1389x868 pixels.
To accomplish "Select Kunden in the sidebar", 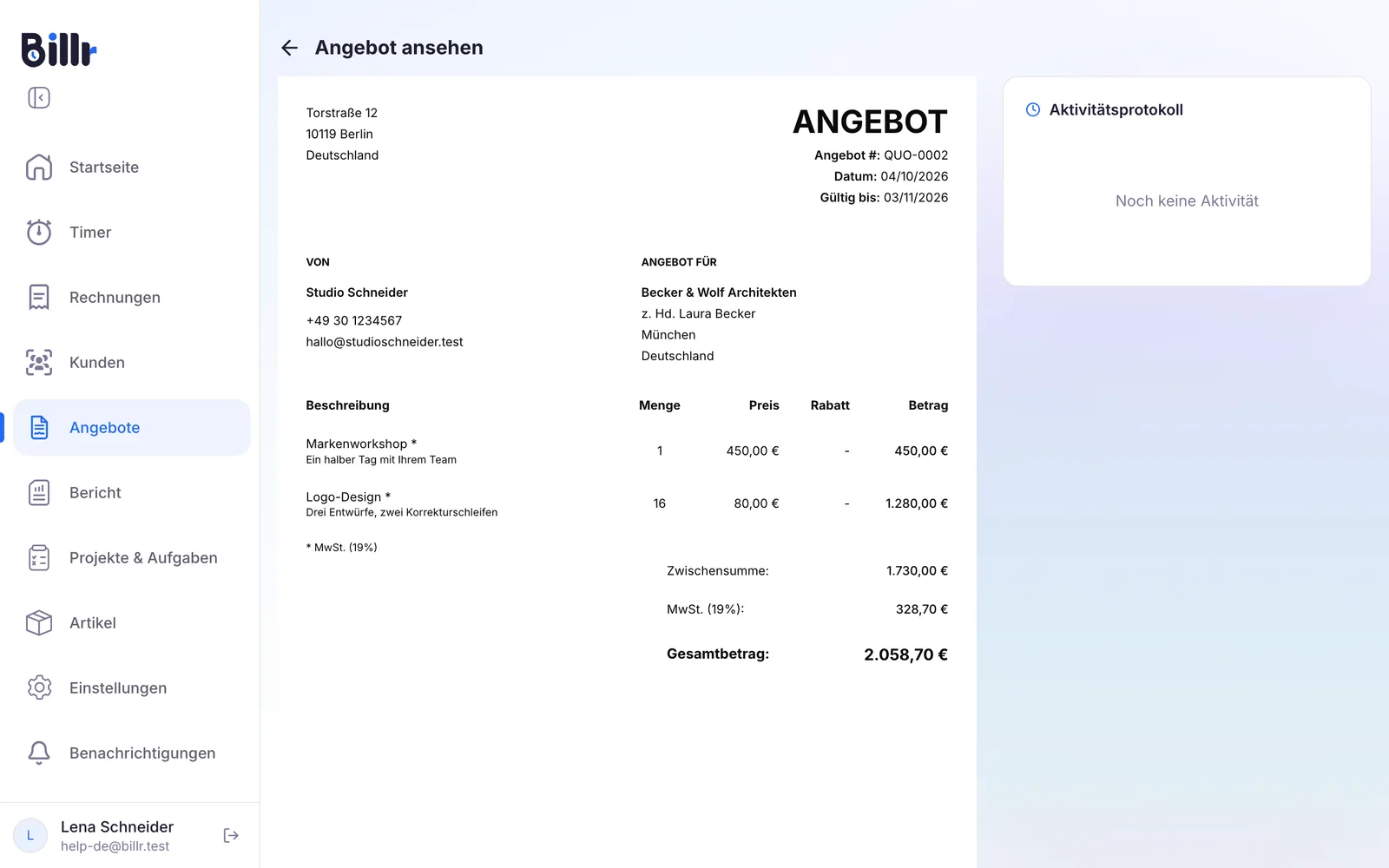I will tap(132, 363).
